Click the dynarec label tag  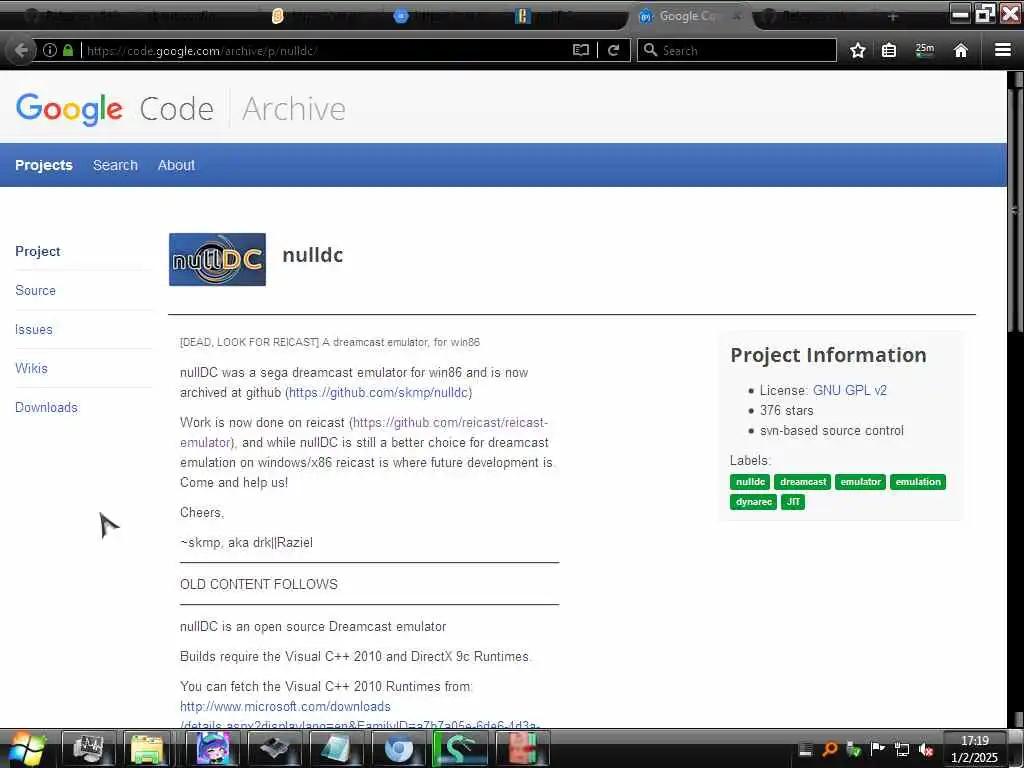(x=754, y=502)
